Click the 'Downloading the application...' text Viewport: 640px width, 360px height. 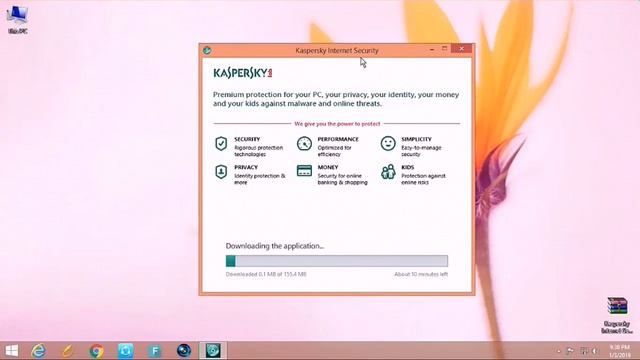(275, 246)
